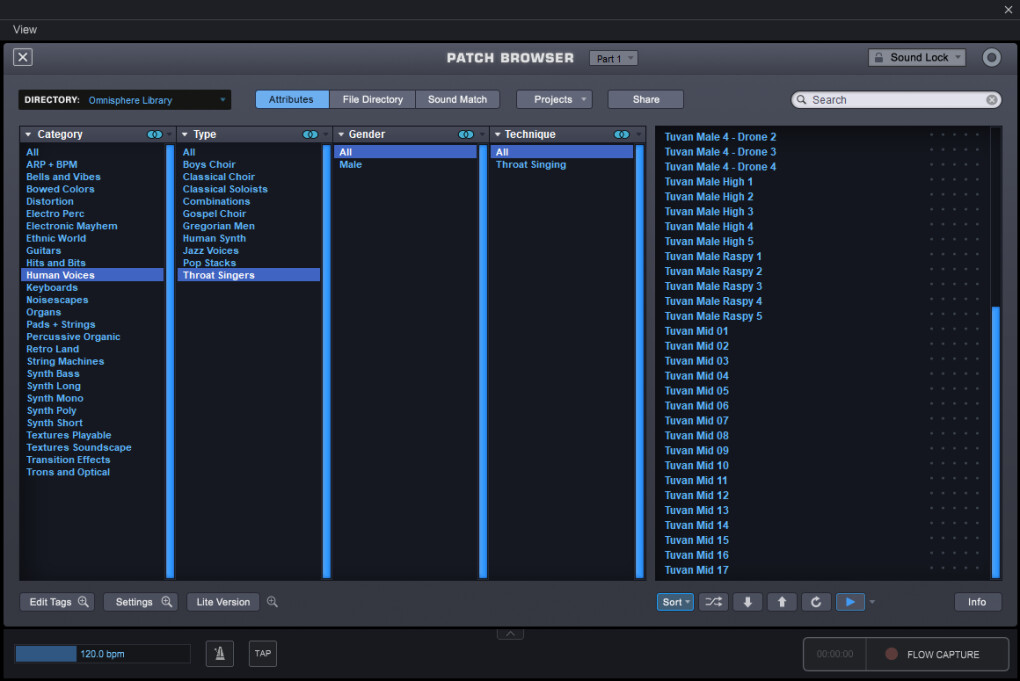
Task: Select the Pads + Strings category
Action: [x=92, y=324]
